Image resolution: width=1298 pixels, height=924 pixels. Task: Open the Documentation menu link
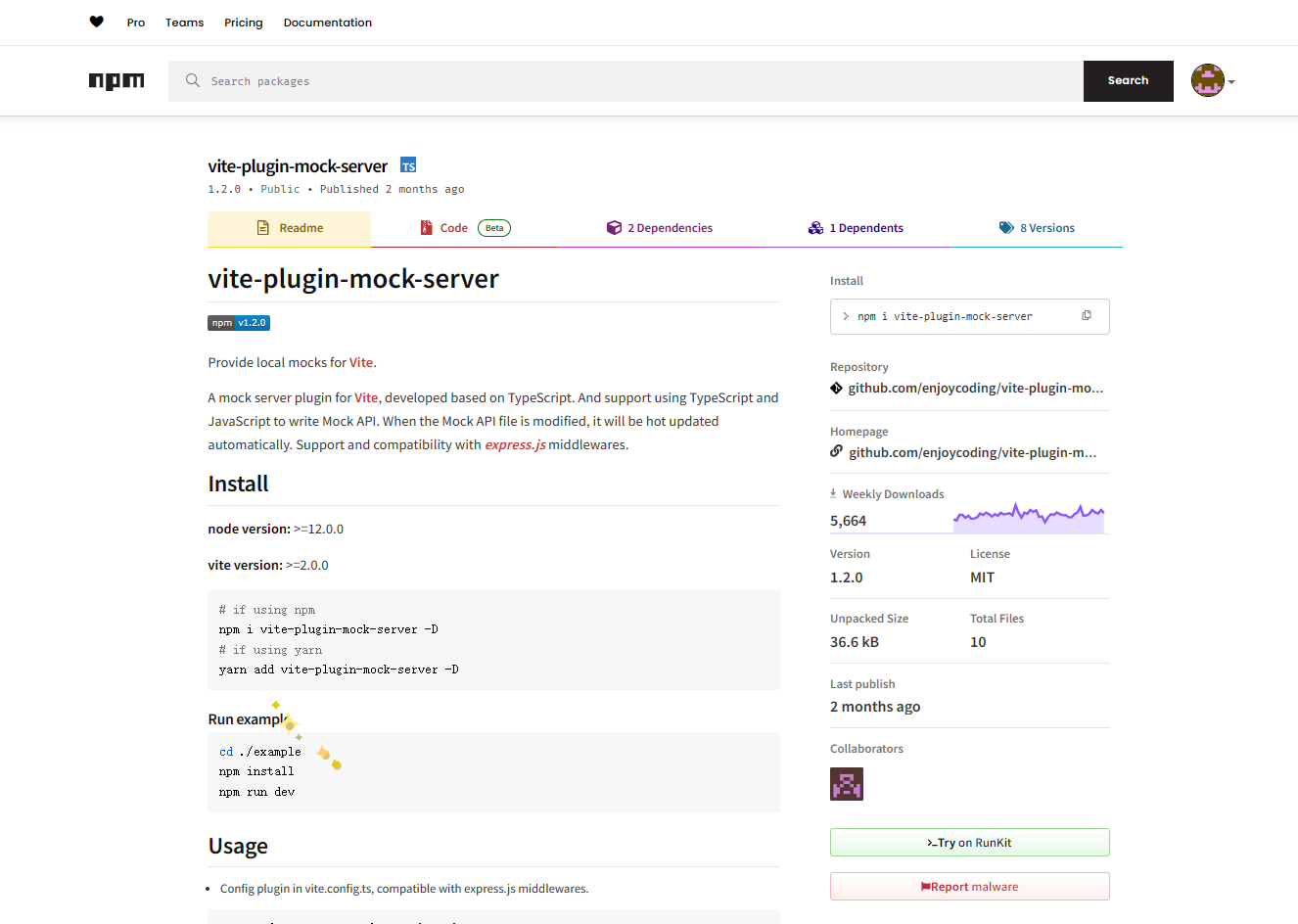328,23
